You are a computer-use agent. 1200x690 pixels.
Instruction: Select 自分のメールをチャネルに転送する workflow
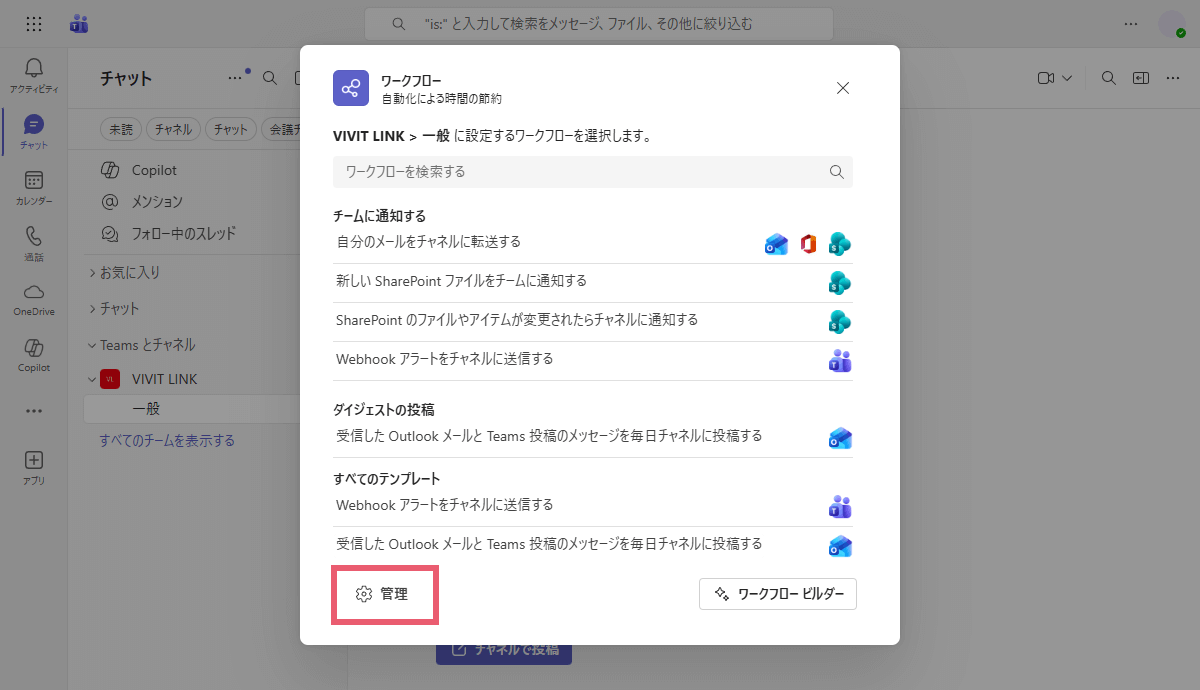coord(429,242)
